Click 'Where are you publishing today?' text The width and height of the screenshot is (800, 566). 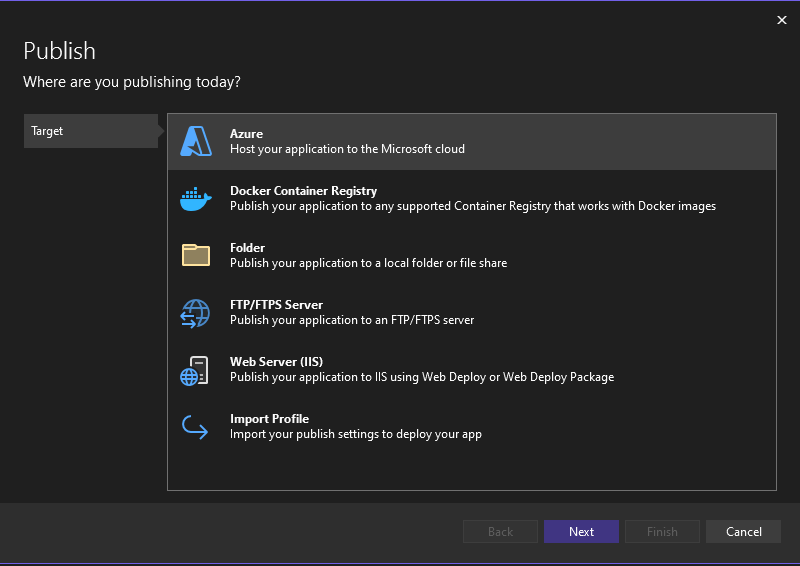pyautogui.click(x=132, y=82)
